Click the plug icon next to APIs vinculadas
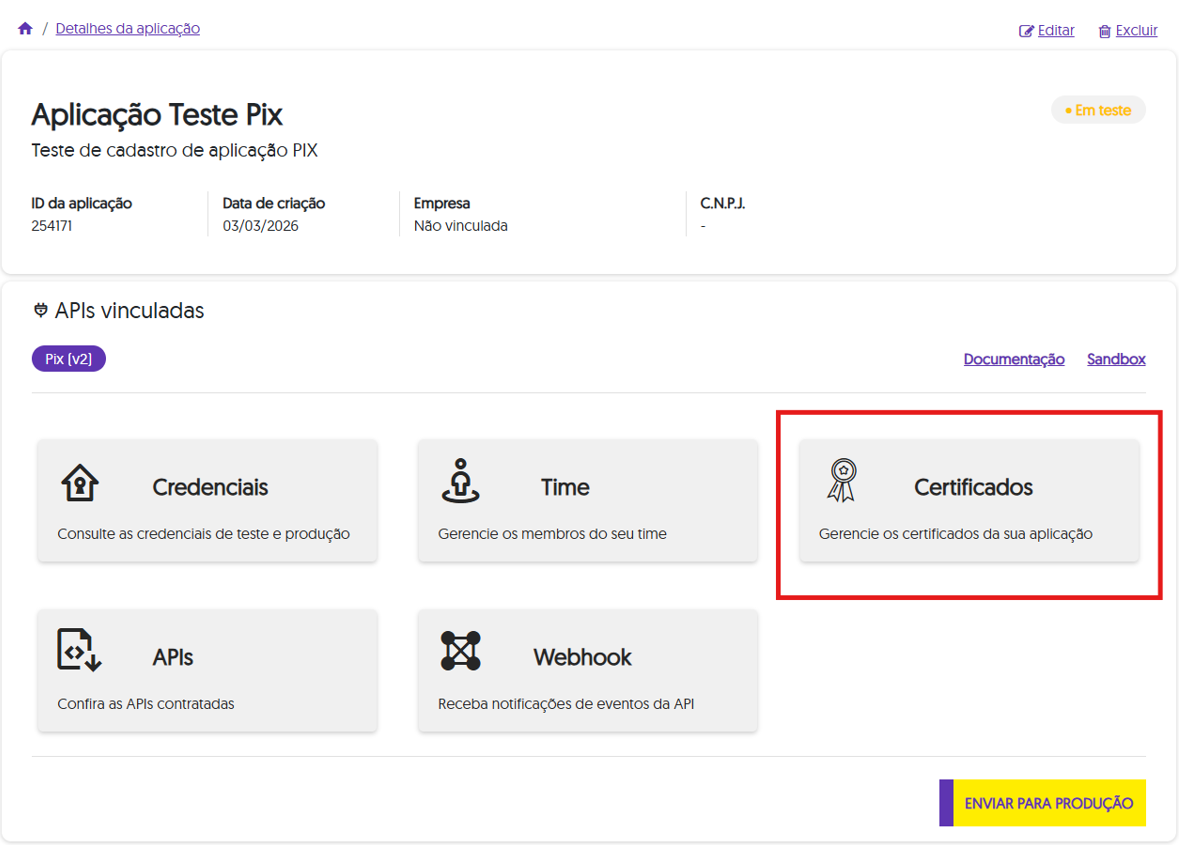This screenshot has width=1179, height=845. point(41,311)
